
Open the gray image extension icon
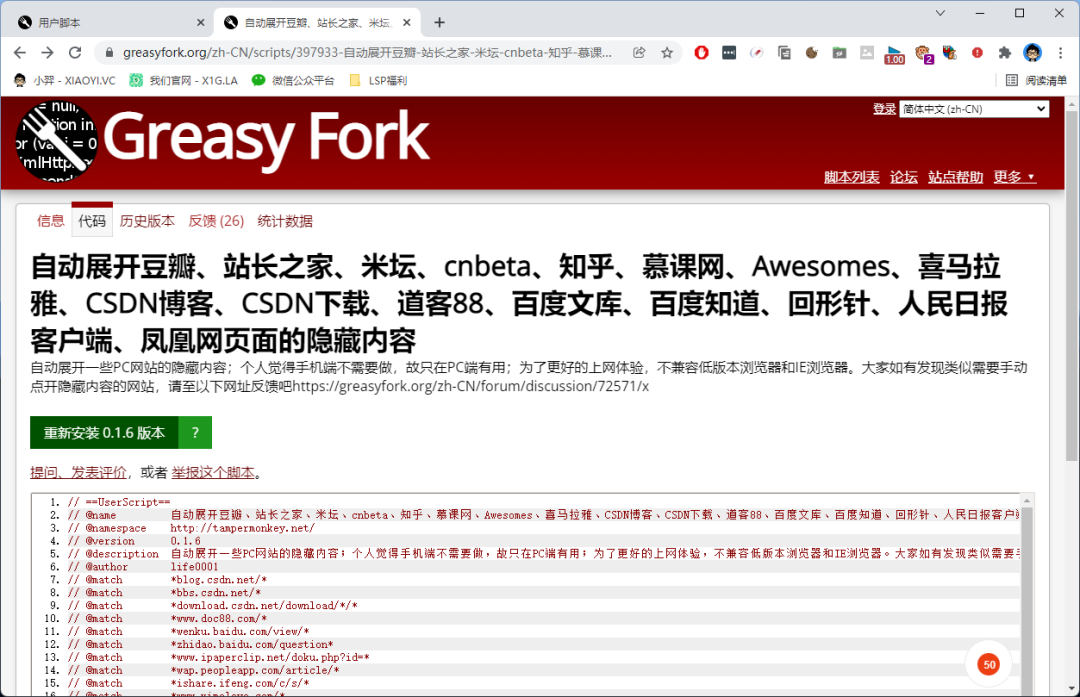click(x=866, y=52)
